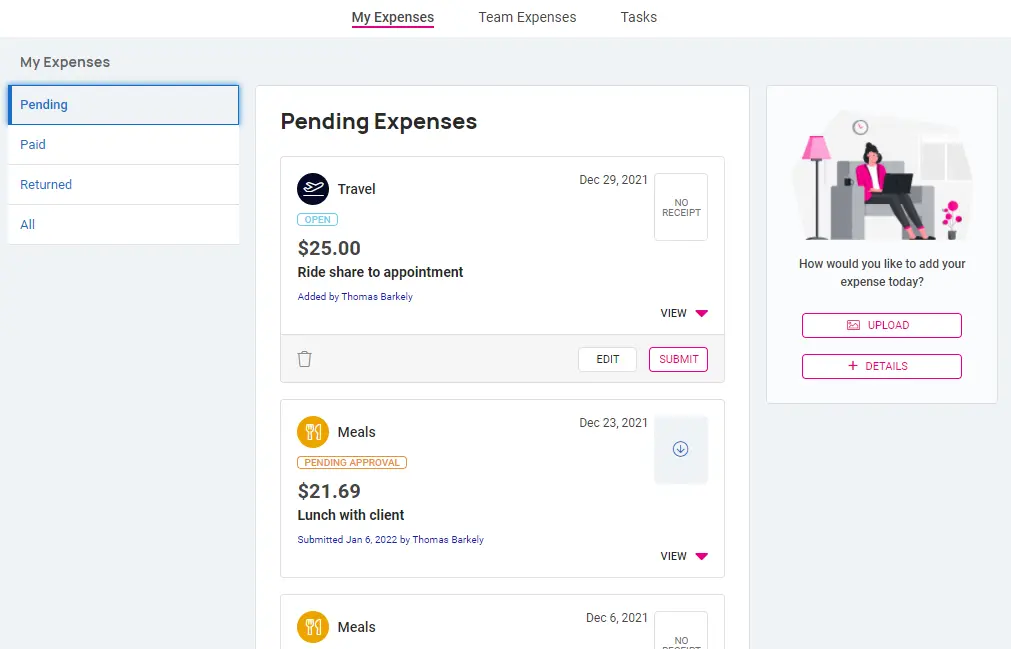
Task: Click the plus icon on the DETAILS button
Action: (x=852, y=365)
